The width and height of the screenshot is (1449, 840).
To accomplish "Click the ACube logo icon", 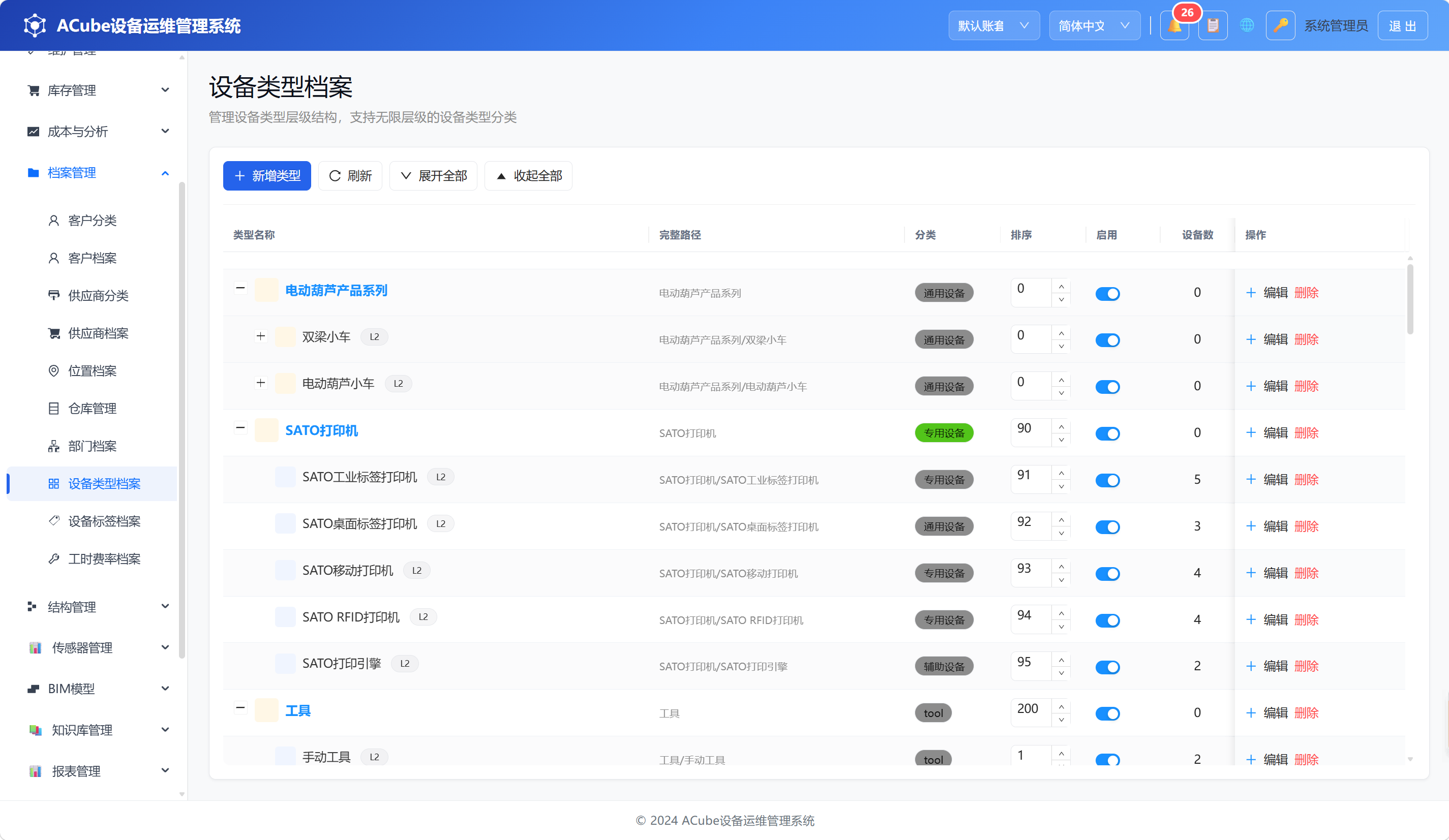I will 35,26.
